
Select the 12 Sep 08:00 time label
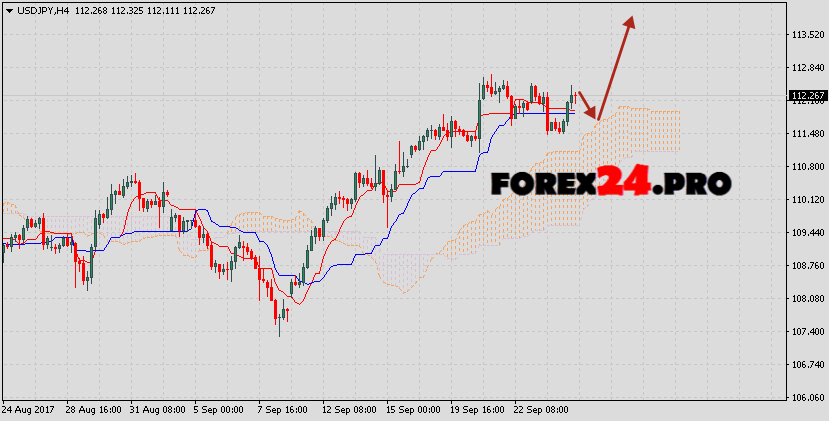coord(350,410)
